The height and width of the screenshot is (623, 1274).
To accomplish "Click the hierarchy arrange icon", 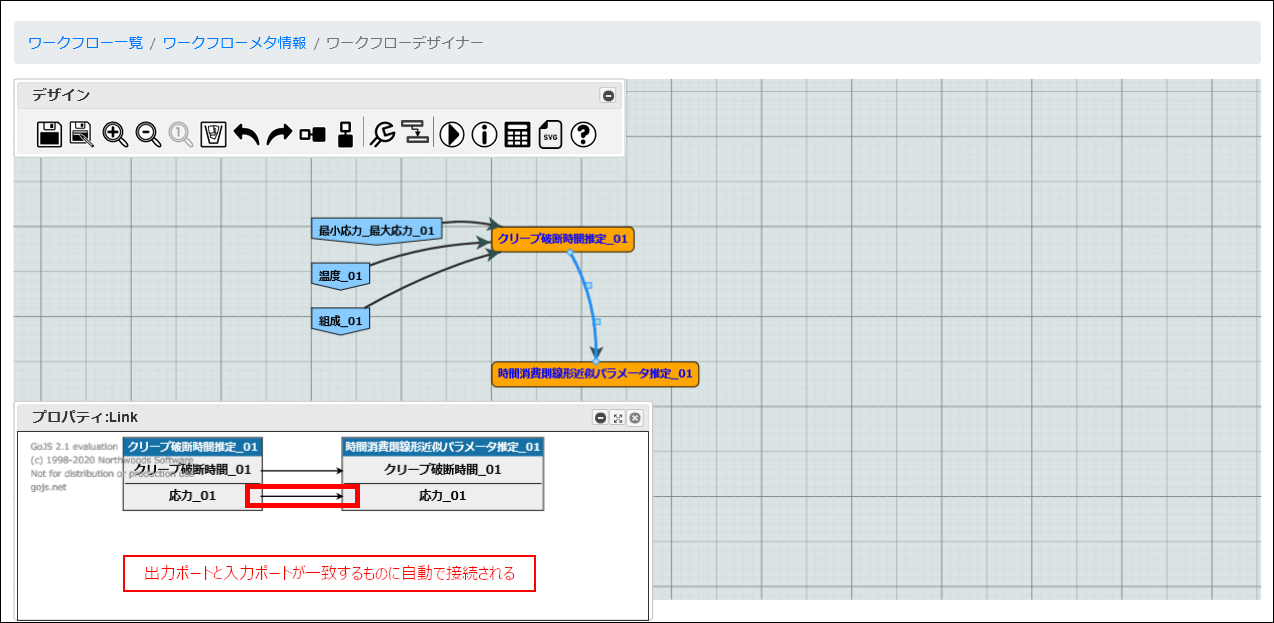I will coord(415,133).
